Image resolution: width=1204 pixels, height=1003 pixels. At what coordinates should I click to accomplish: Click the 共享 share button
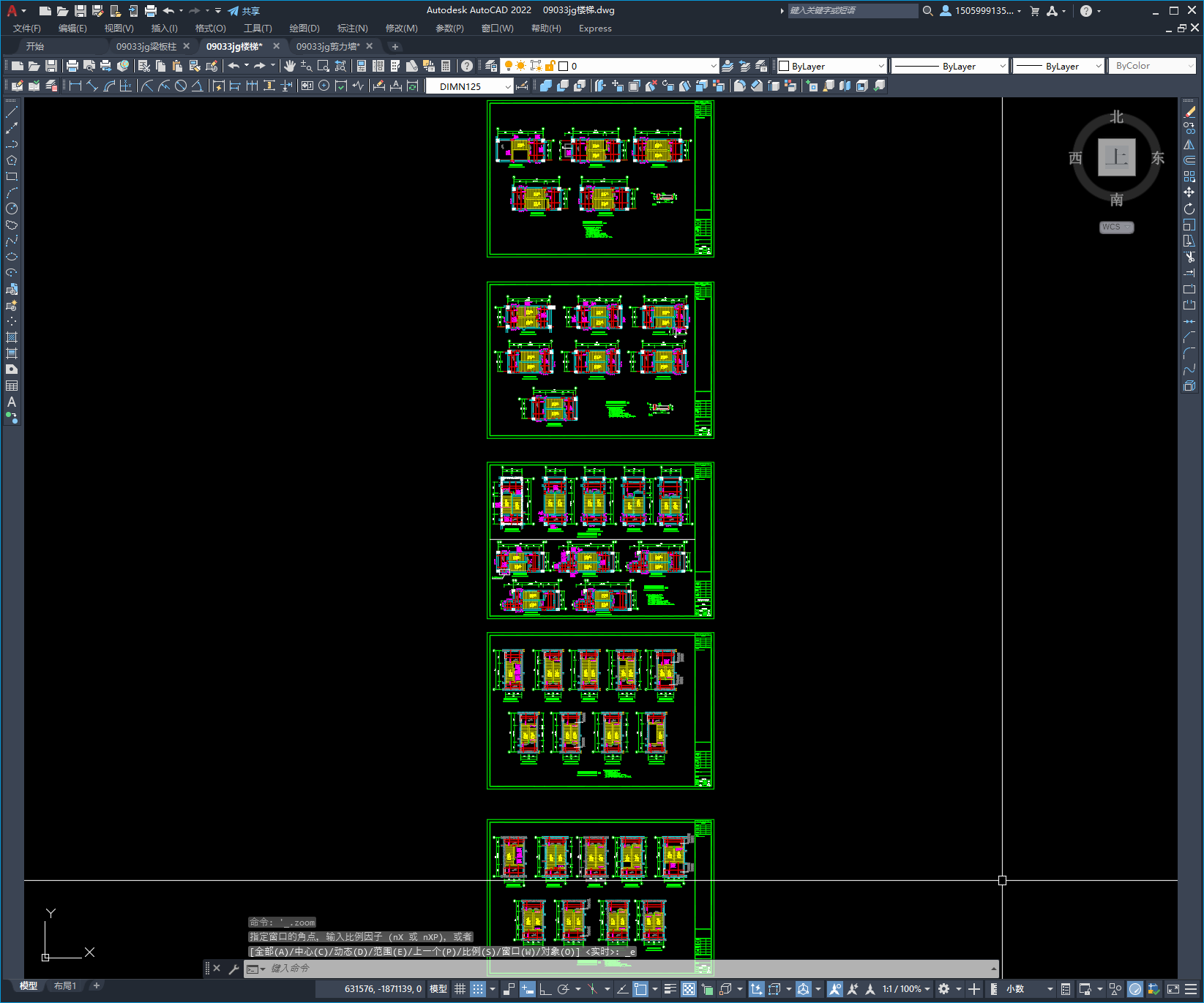(x=244, y=11)
